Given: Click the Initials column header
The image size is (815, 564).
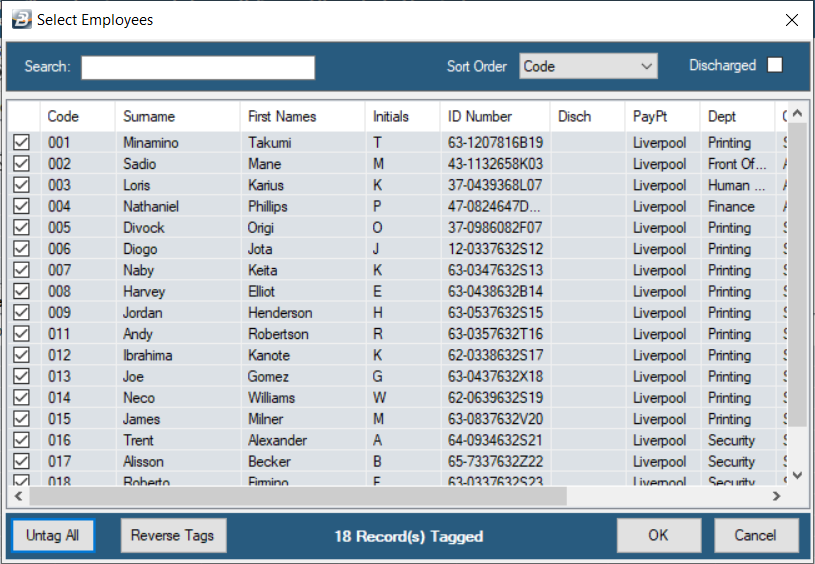Looking at the screenshot, I should (x=403, y=116).
